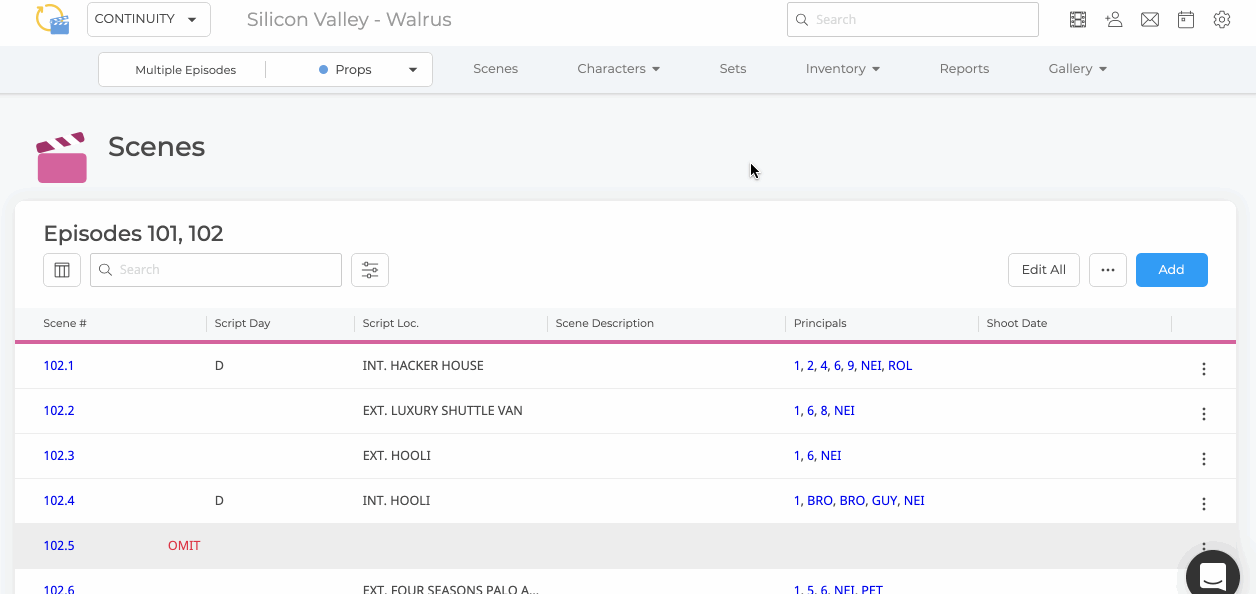Expand the Characters menu
1256x594 pixels.
[x=618, y=69]
